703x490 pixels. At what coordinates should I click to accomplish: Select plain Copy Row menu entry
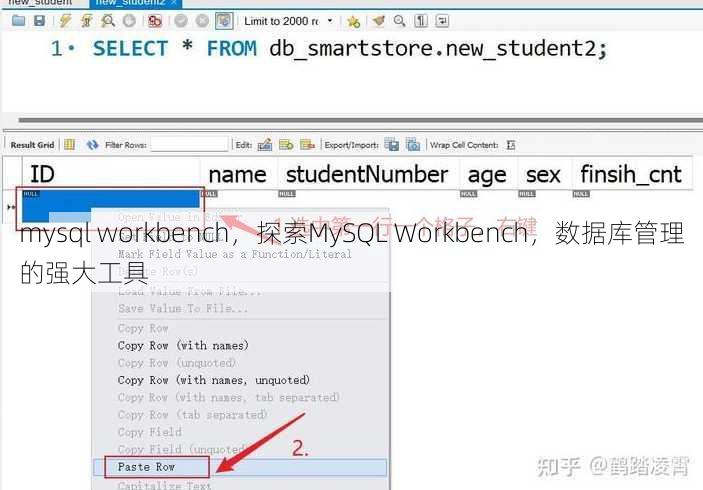tap(143, 329)
